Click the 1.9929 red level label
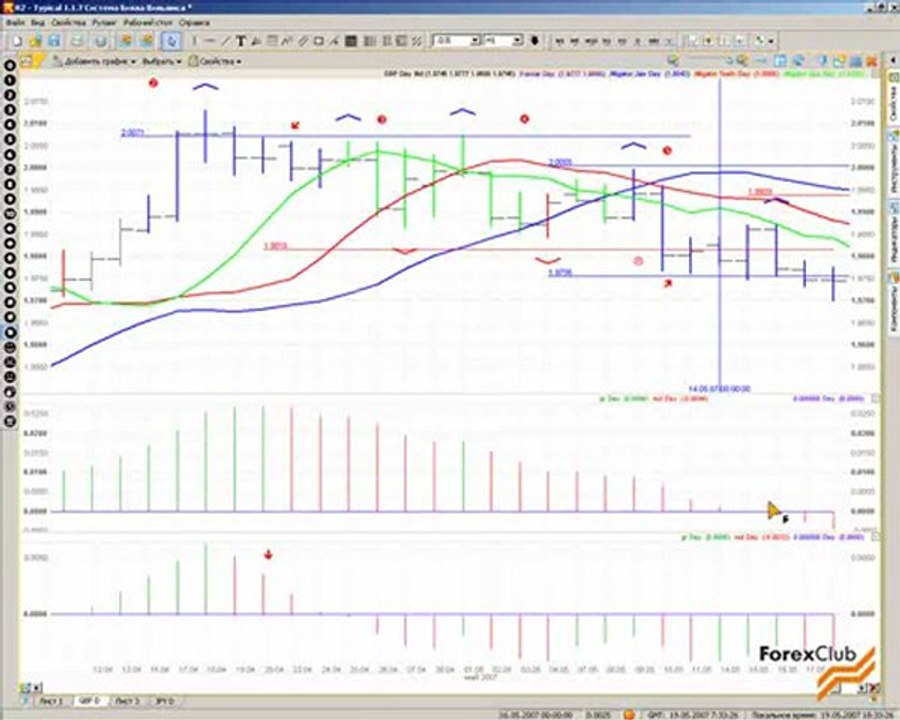Viewport: 900px width, 720px height. tap(760, 192)
